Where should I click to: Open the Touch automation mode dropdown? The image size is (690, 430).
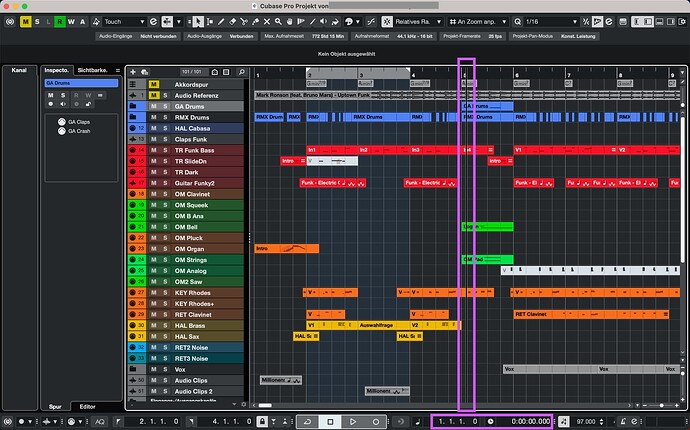pos(125,22)
